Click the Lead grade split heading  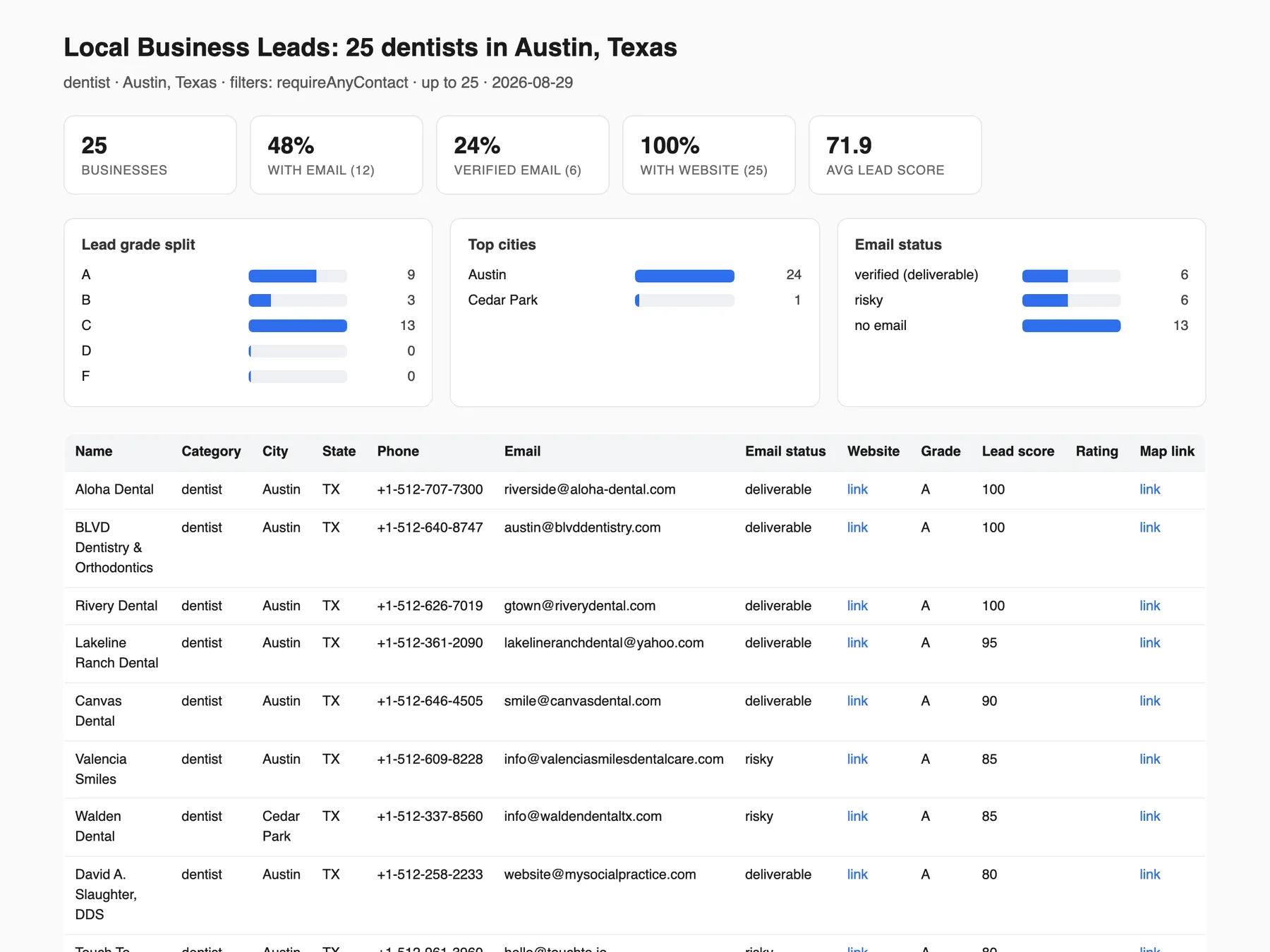pos(138,245)
